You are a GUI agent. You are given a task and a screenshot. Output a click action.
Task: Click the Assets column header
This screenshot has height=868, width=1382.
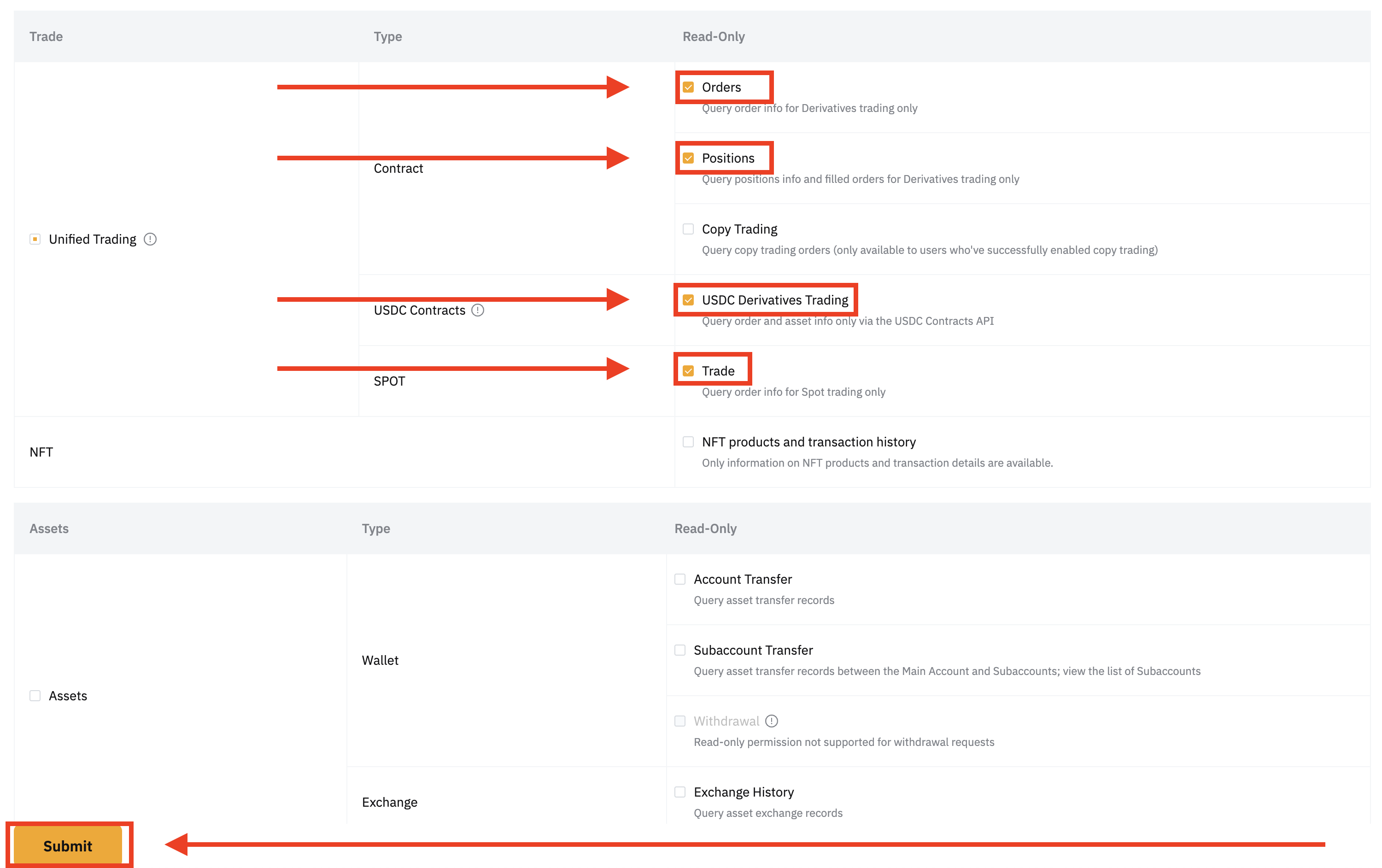(x=49, y=528)
